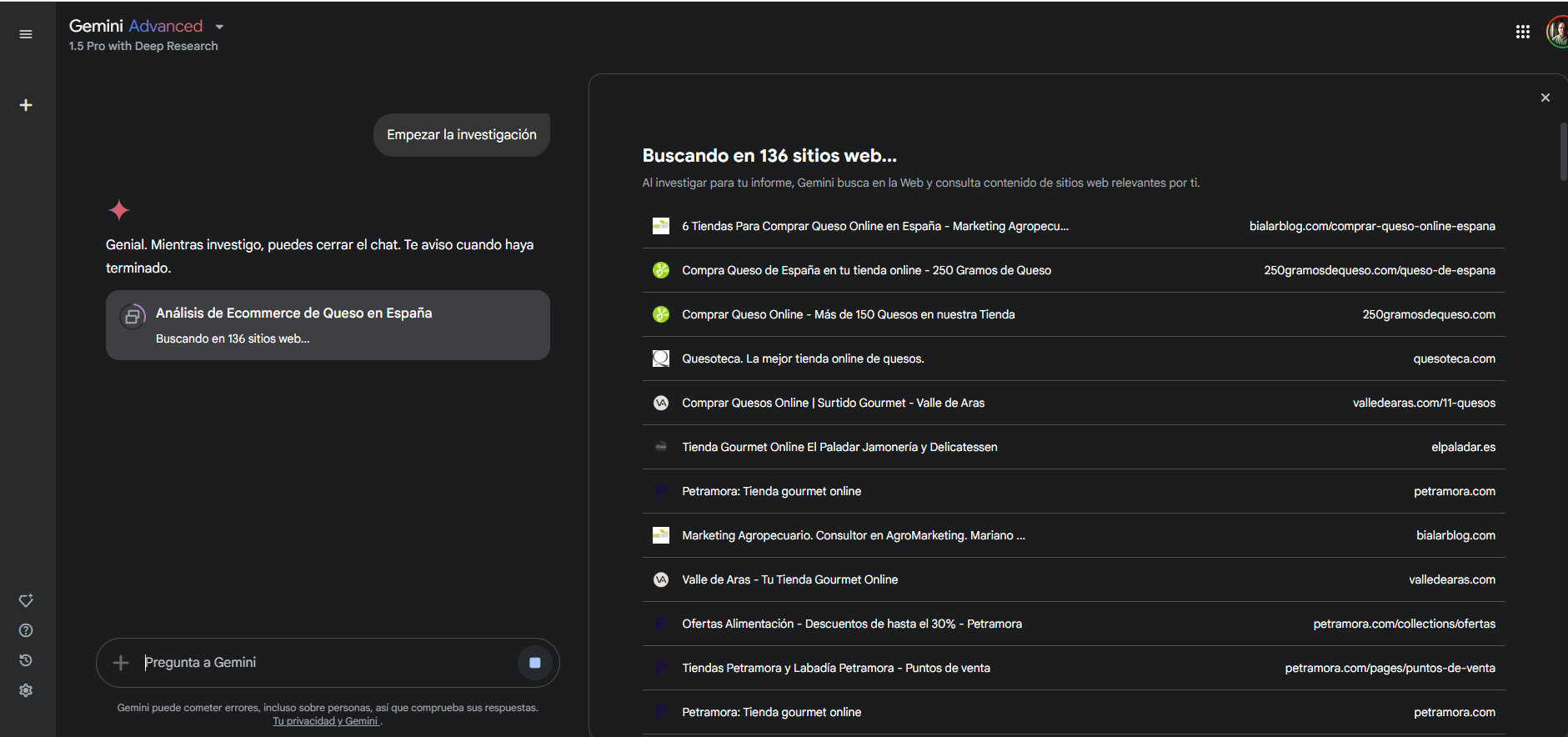
Task: Open the Gem manager heart icon
Action: 26,600
